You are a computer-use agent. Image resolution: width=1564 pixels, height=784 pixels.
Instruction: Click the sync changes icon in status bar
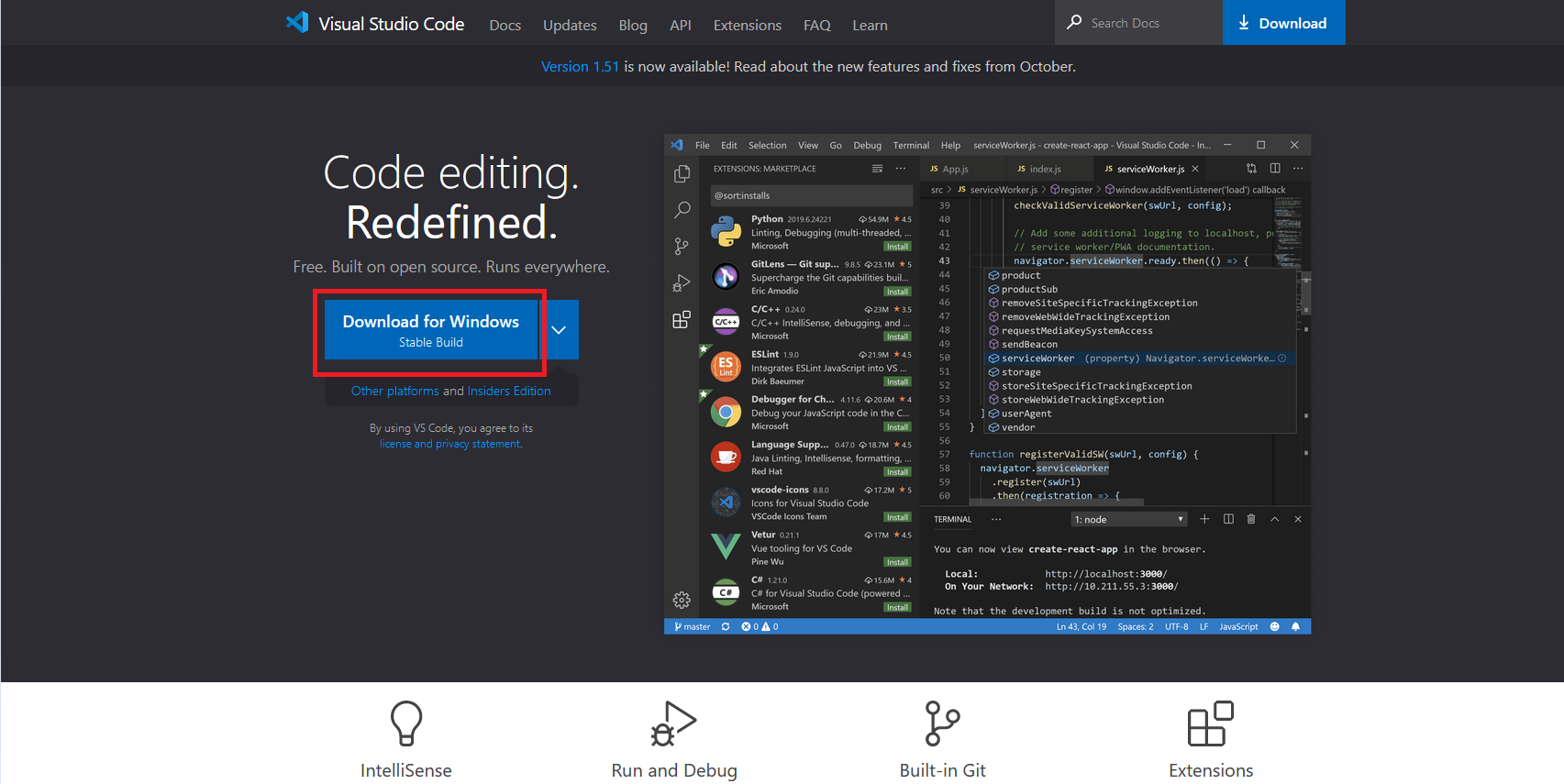pos(726,626)
